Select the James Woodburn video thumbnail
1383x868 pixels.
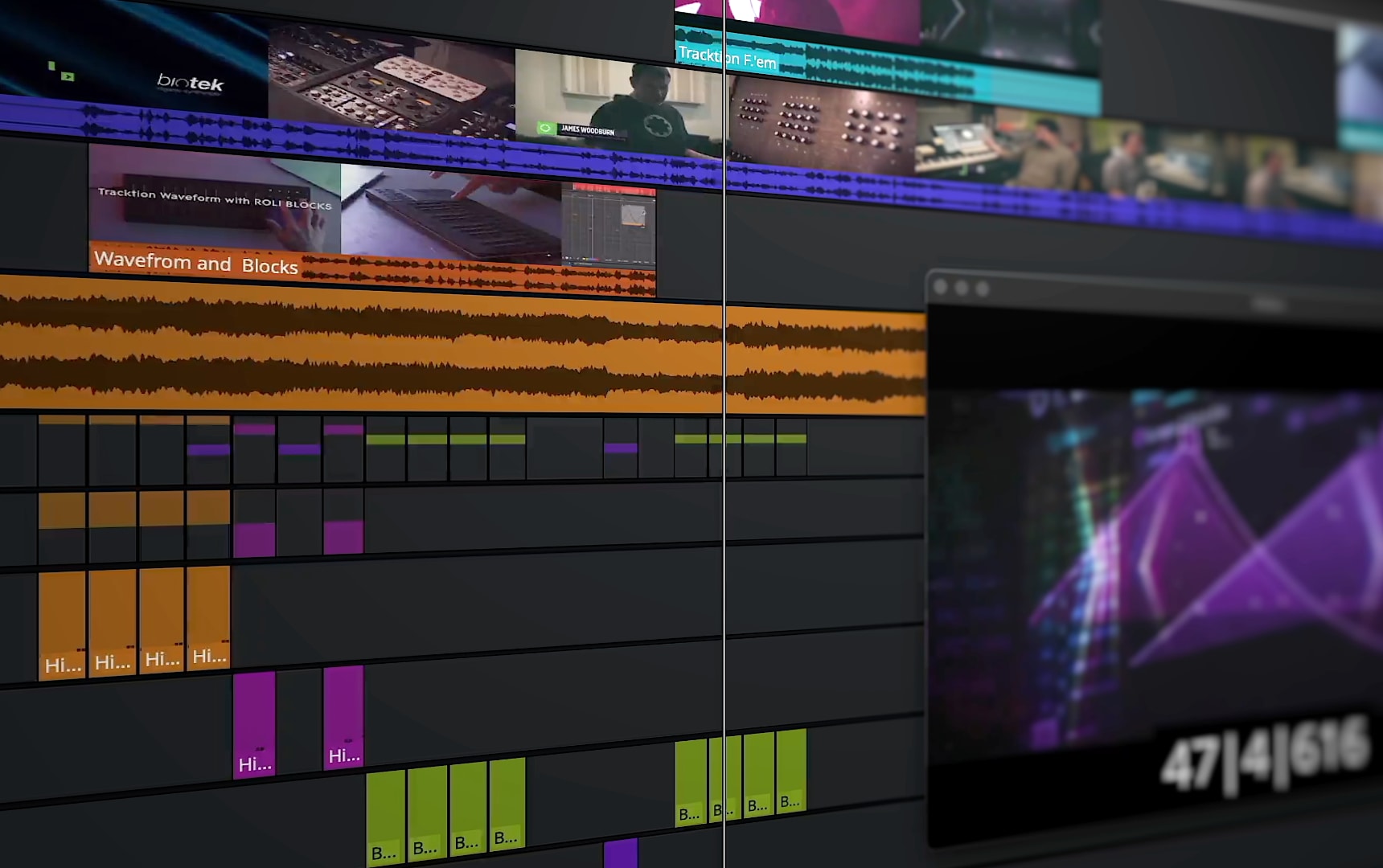click(x=619, y=103)
